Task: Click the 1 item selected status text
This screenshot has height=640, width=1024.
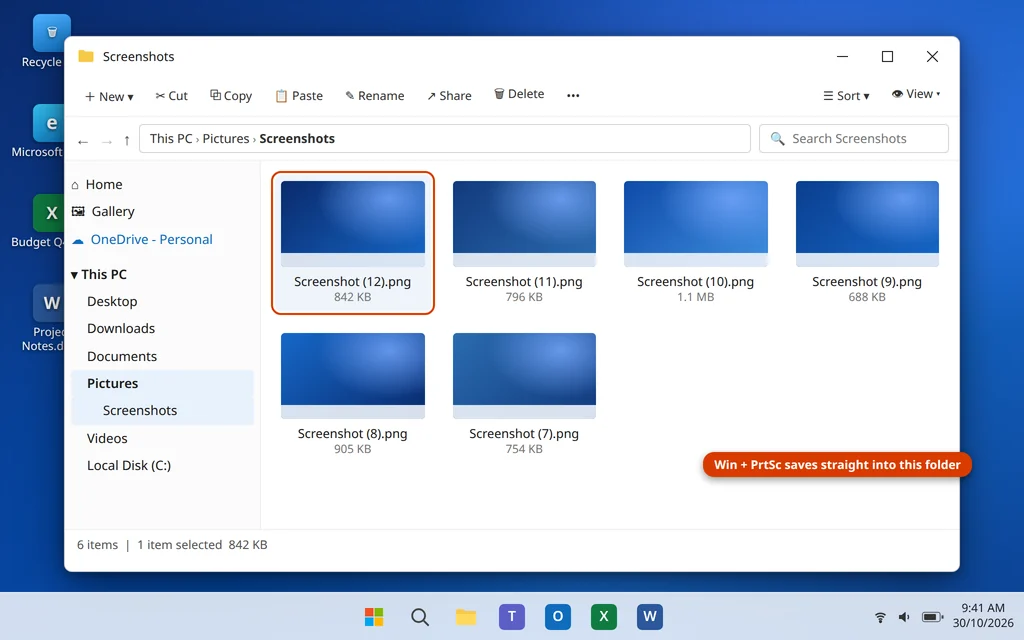Action: tap(180, 545)
